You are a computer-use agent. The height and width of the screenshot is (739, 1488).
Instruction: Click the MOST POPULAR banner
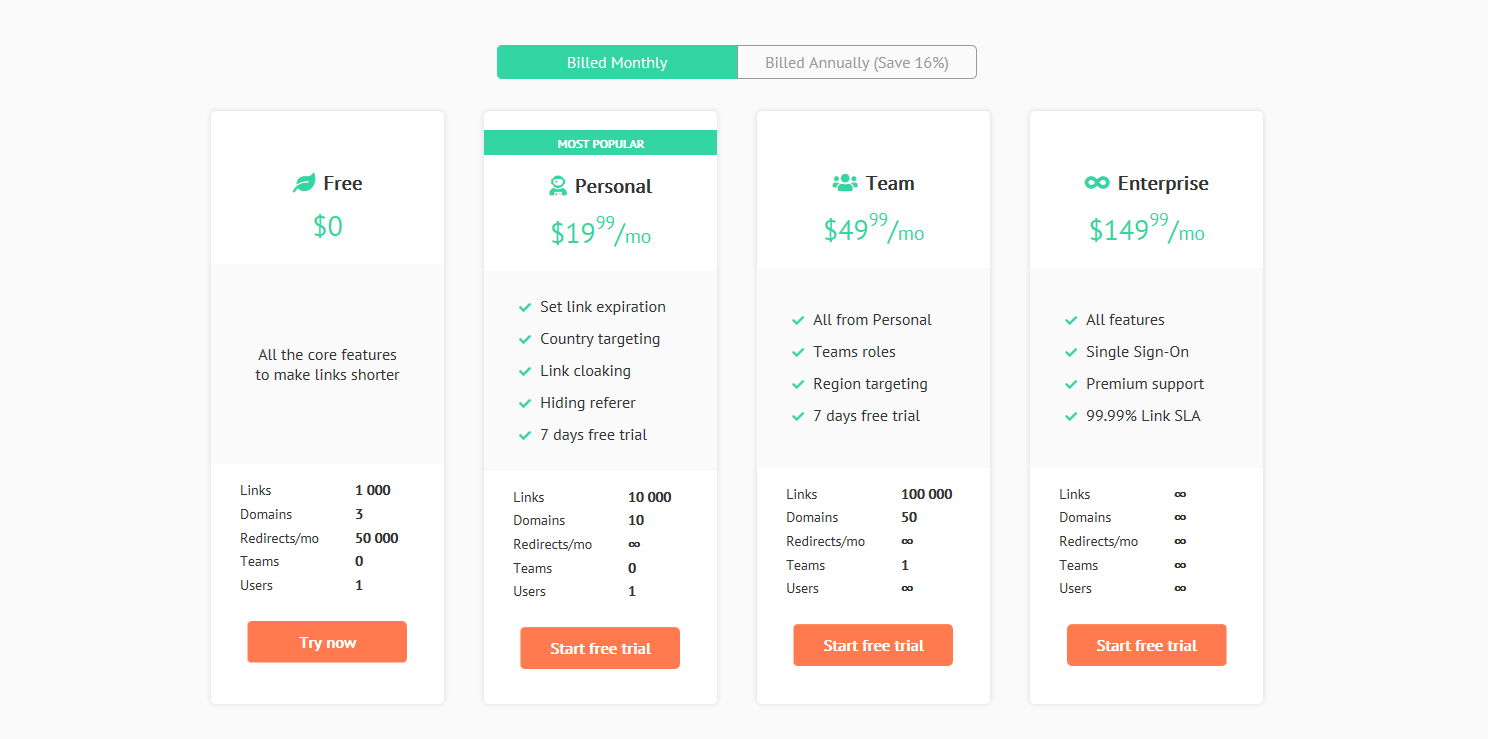point(600,142)
